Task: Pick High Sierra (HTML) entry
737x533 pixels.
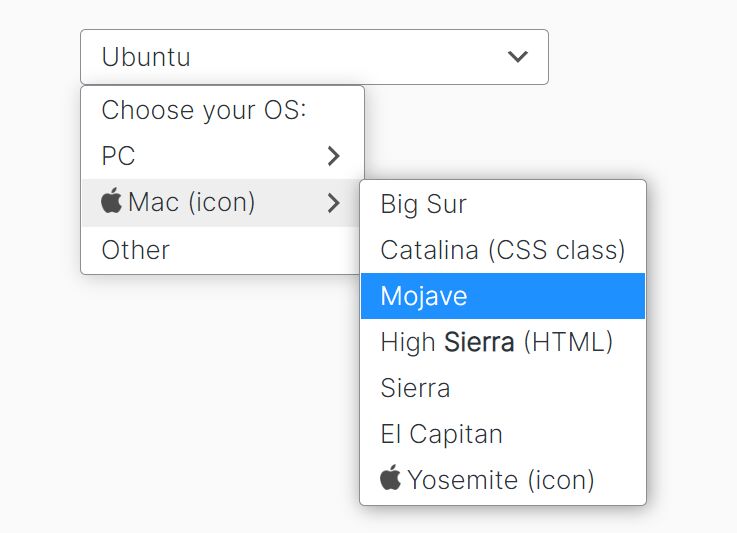Action: click(503, 342)
